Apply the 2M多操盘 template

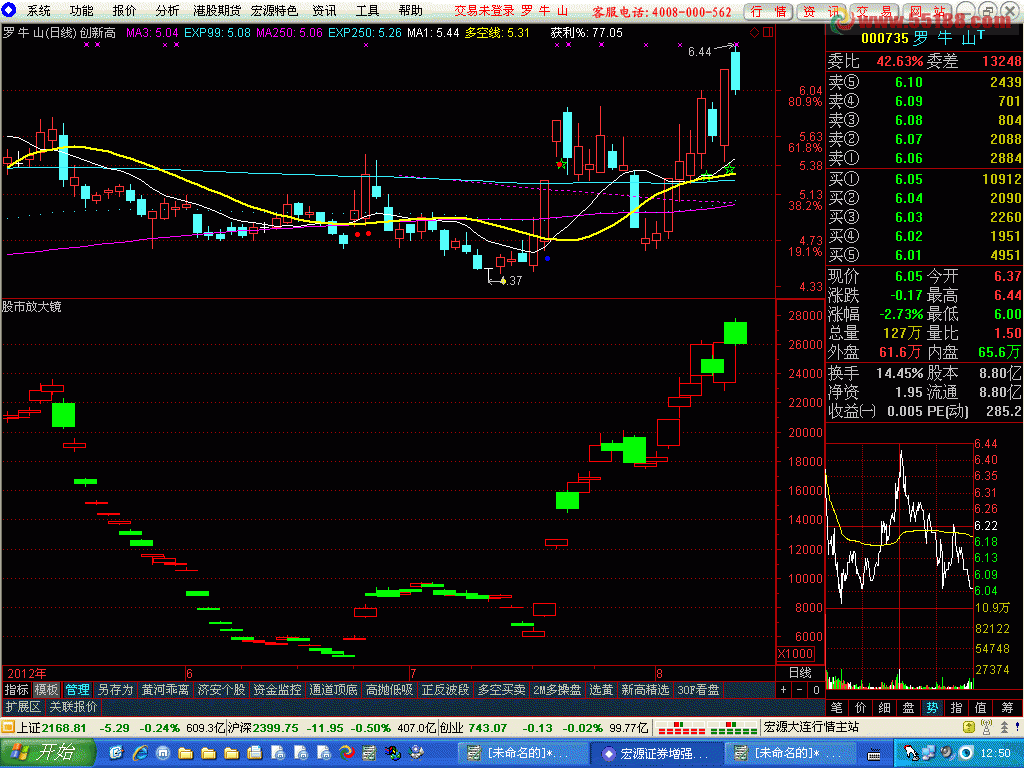(x=557, y=690)
